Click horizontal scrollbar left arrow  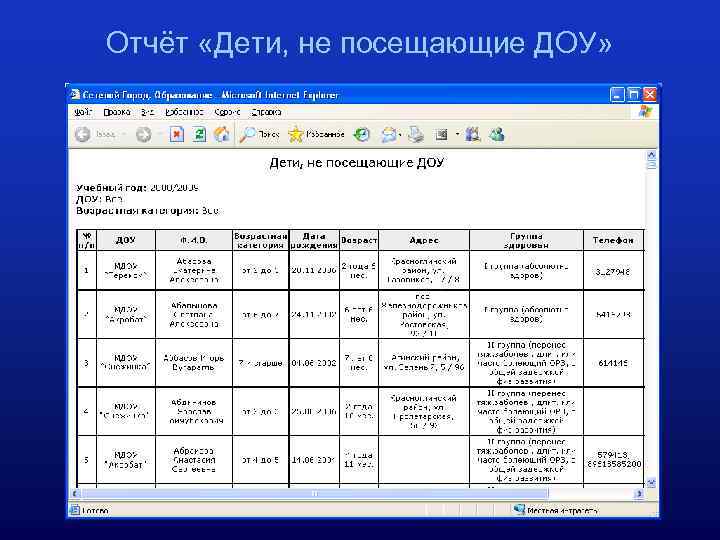point(75,494)
